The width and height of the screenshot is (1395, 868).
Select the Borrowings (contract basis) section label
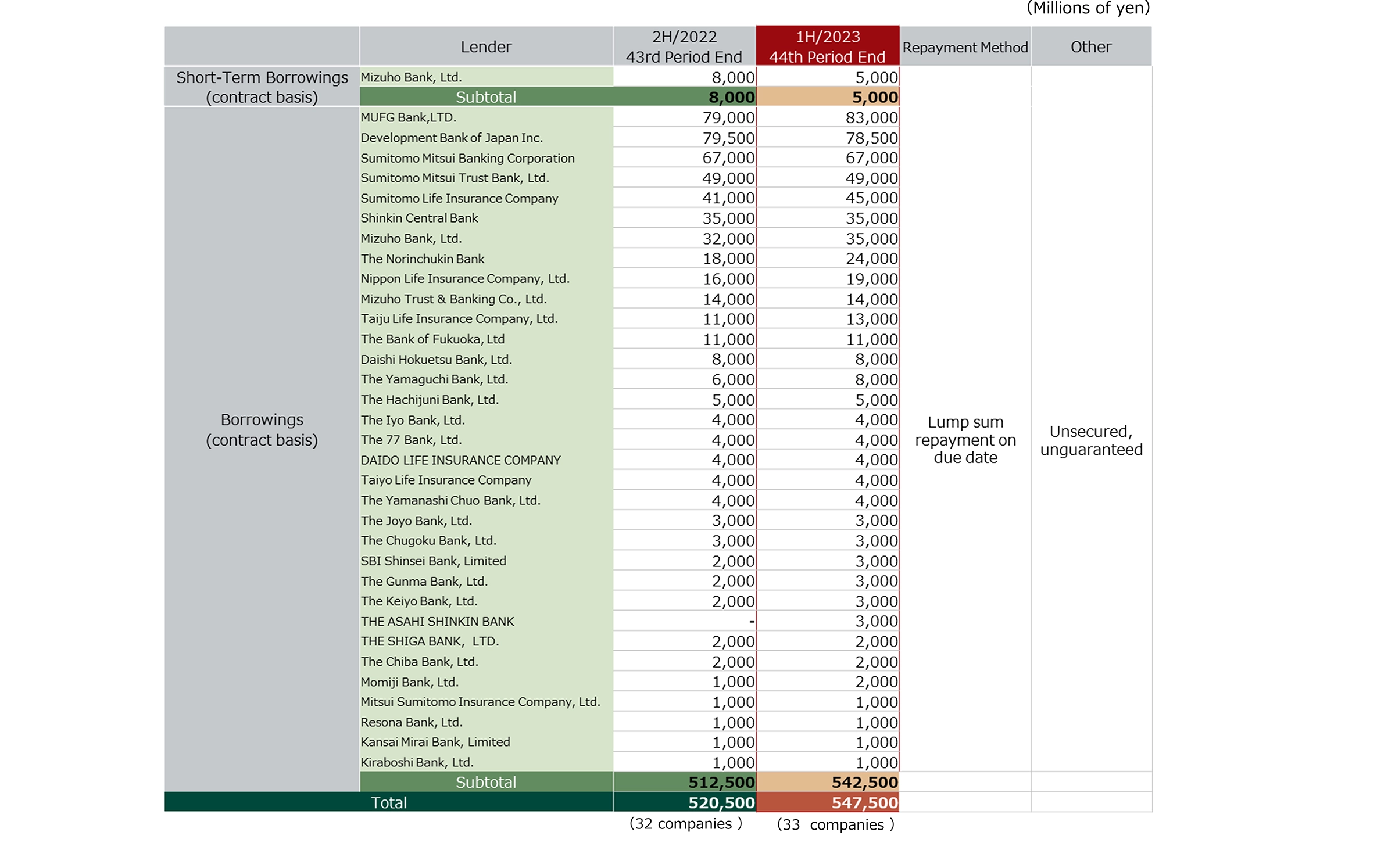(262, 430)
